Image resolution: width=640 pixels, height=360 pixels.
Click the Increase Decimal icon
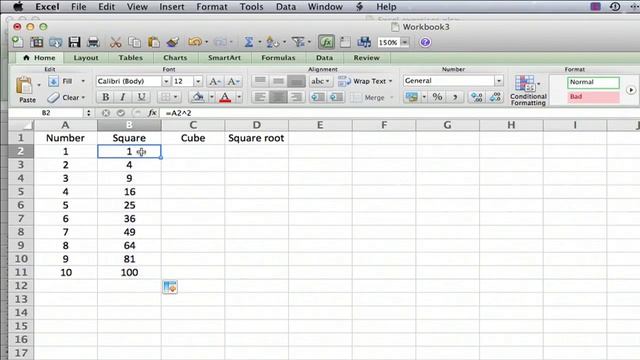pyautogui.click(x=476, y=97)
